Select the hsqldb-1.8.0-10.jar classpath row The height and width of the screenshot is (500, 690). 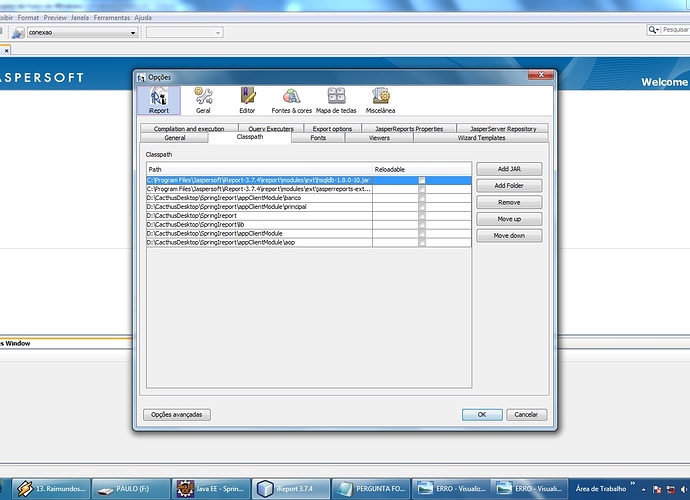click(308, 180)
